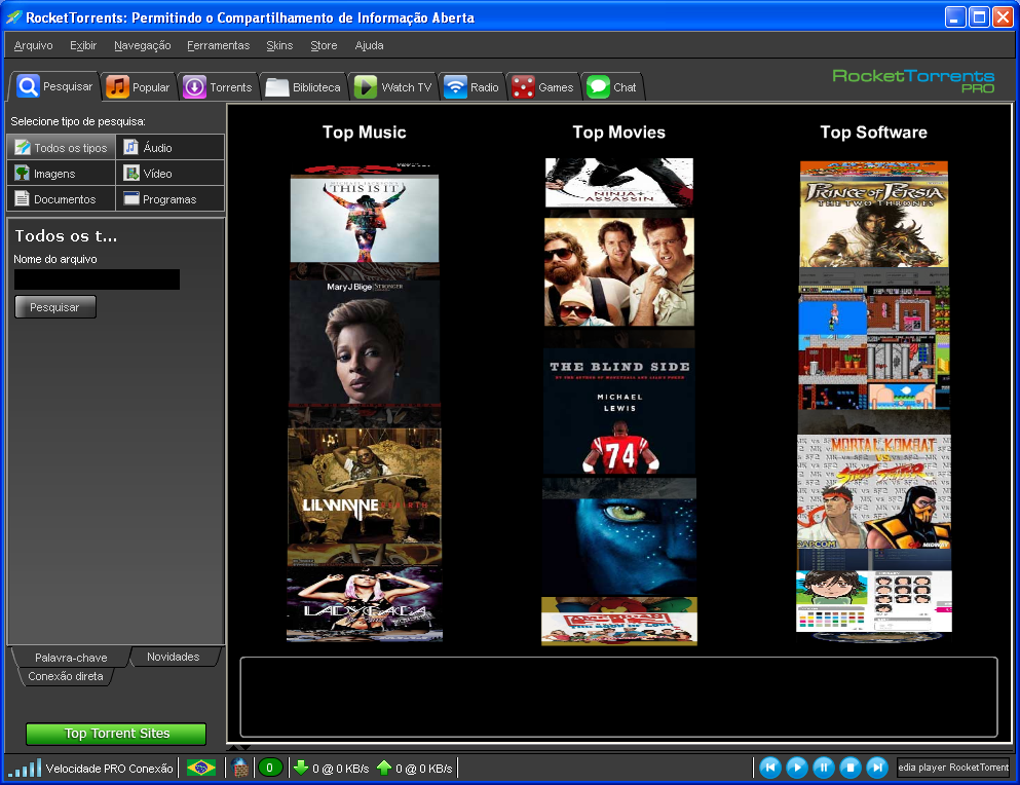Switch to the Novidades tab
This screenshot has height=785, width=1020.
(173, 657)
